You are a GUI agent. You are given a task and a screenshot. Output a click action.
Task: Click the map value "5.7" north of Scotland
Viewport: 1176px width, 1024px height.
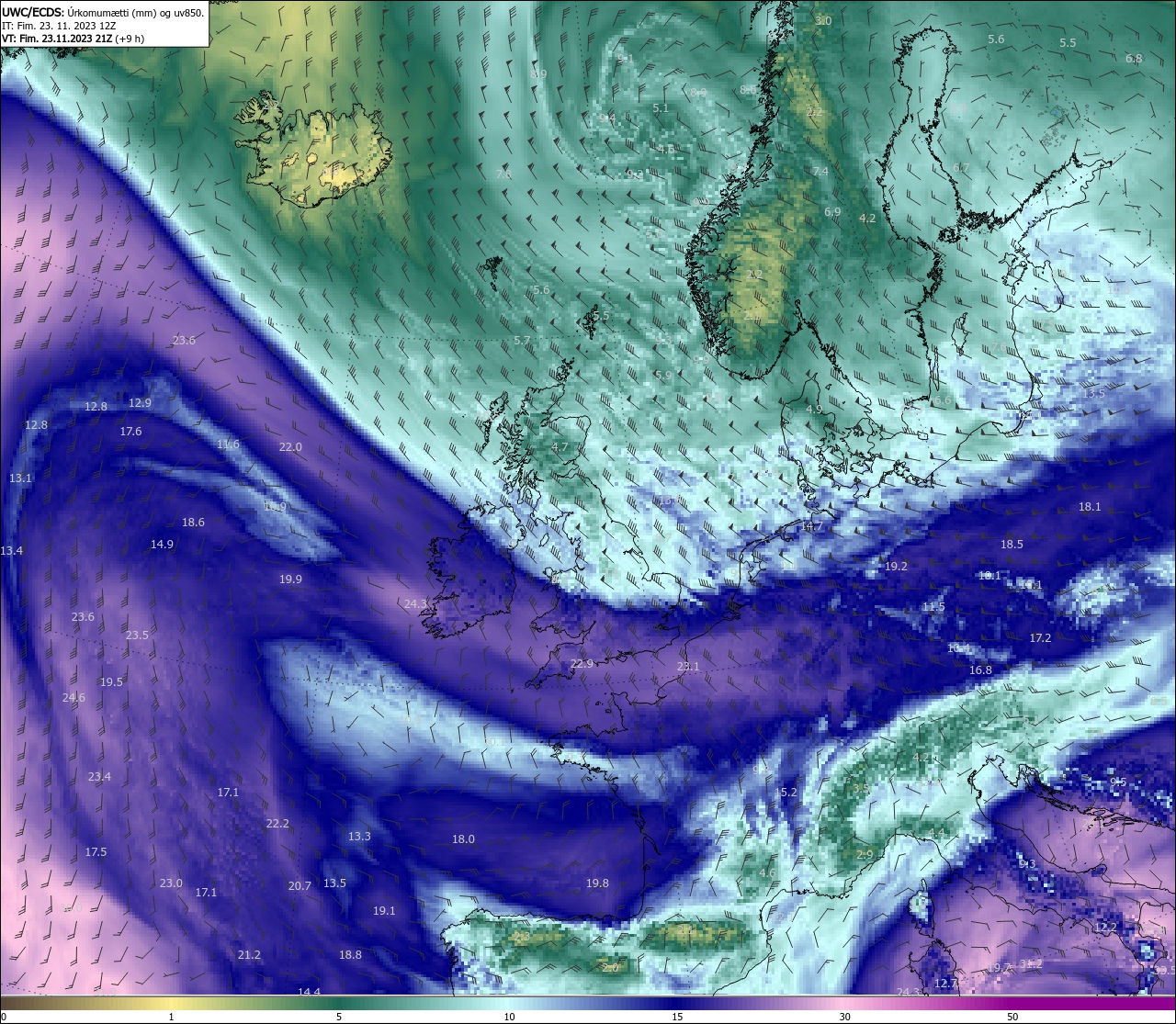click(522, 340)
